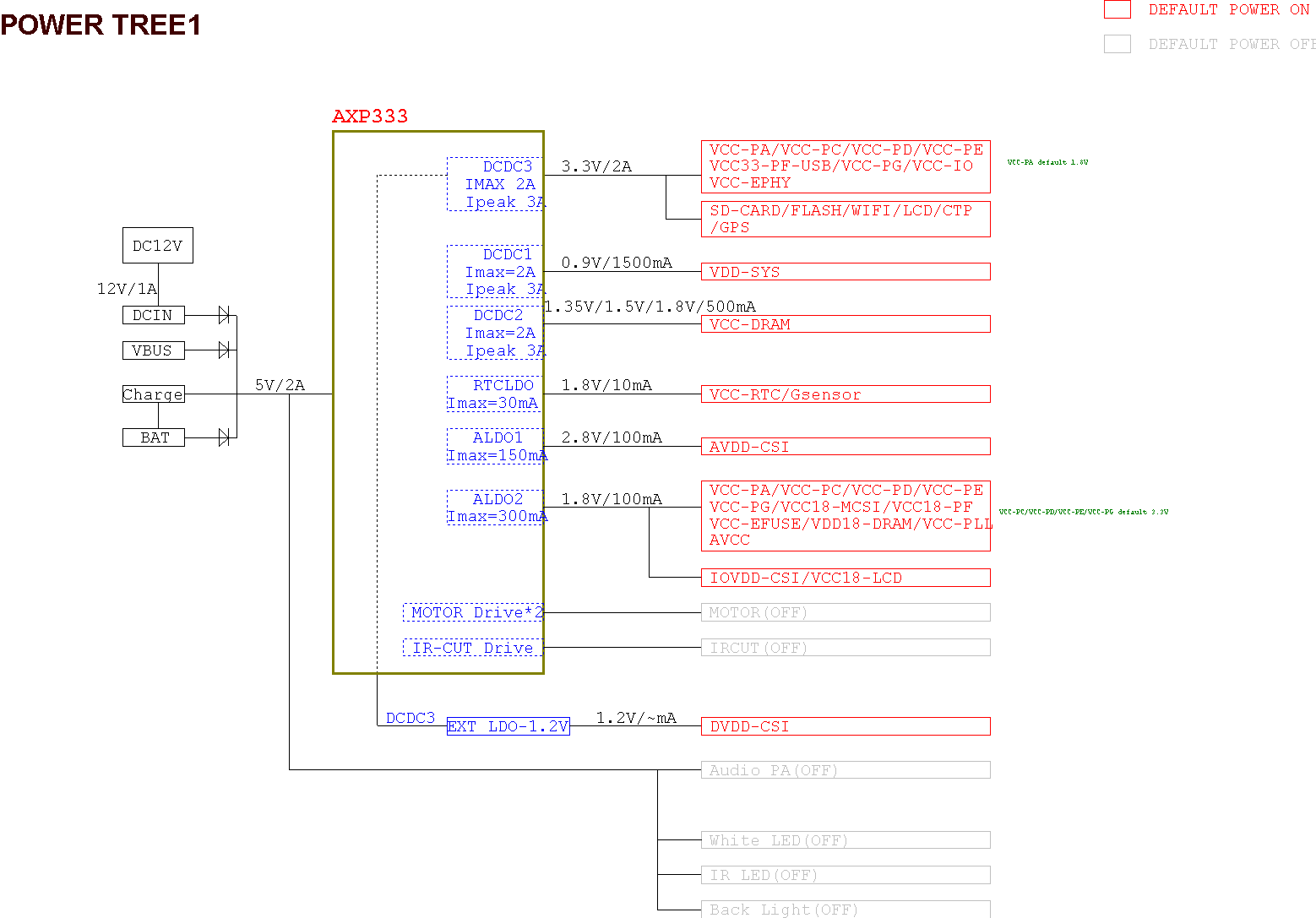1316x918 pixels.
Task: Select the AXP333 chip label
Action: click(370, 117)
